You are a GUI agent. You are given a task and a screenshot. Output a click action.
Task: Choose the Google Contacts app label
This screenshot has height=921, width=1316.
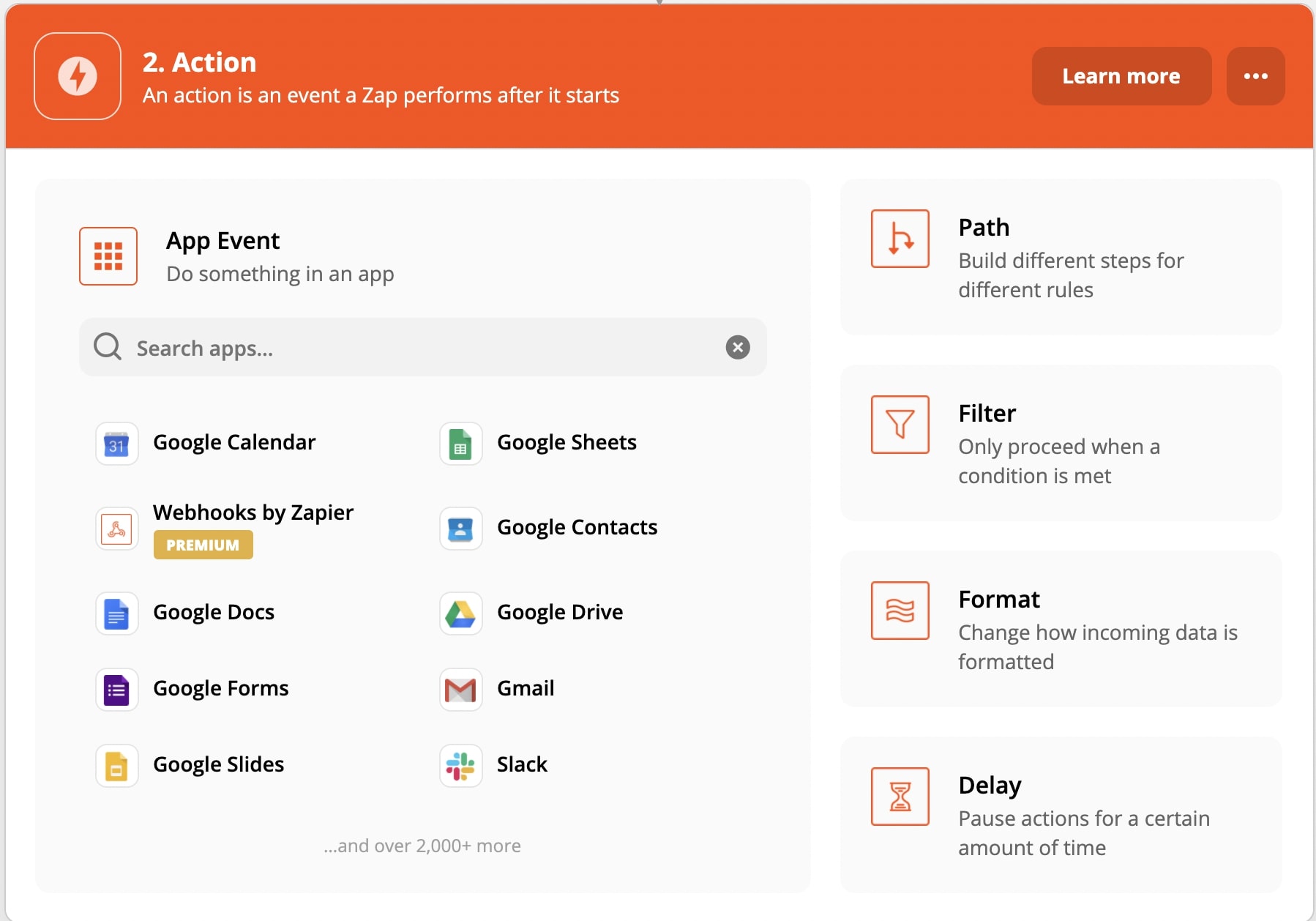pyautogui.click(x=577, y=527)
